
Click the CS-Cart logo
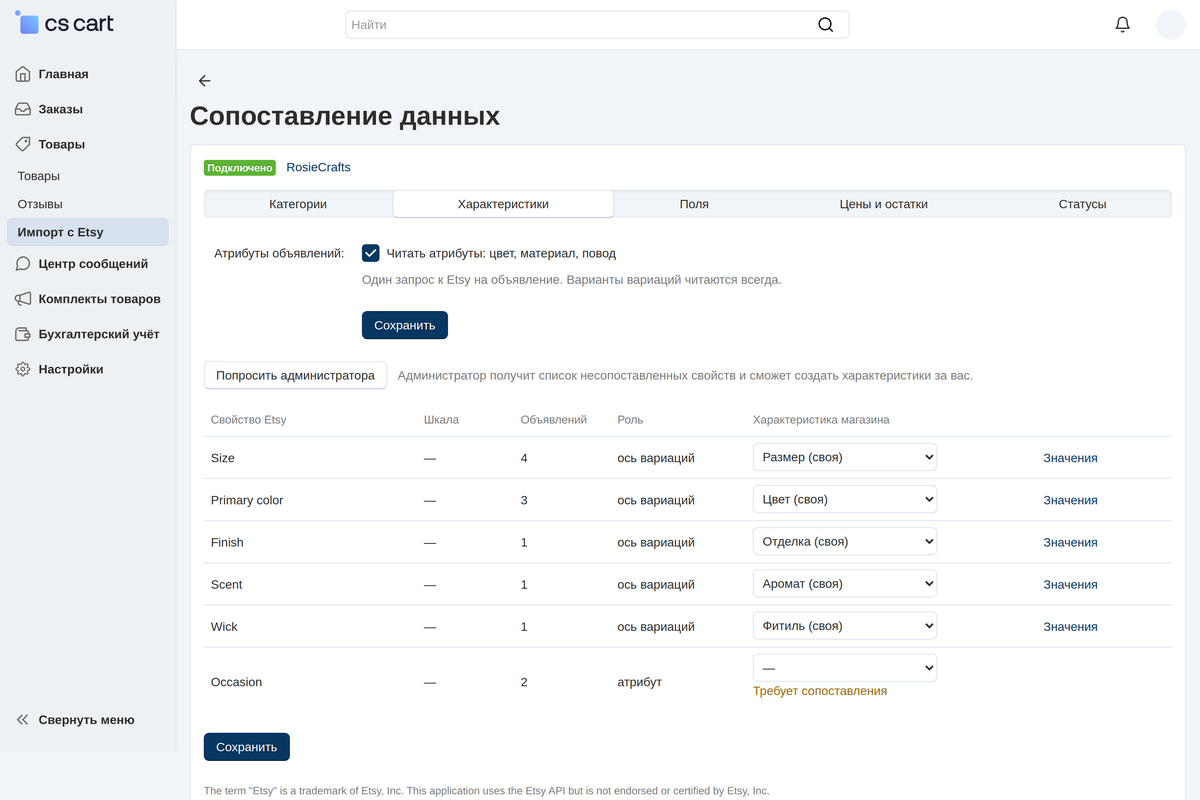tap(65, 24)
